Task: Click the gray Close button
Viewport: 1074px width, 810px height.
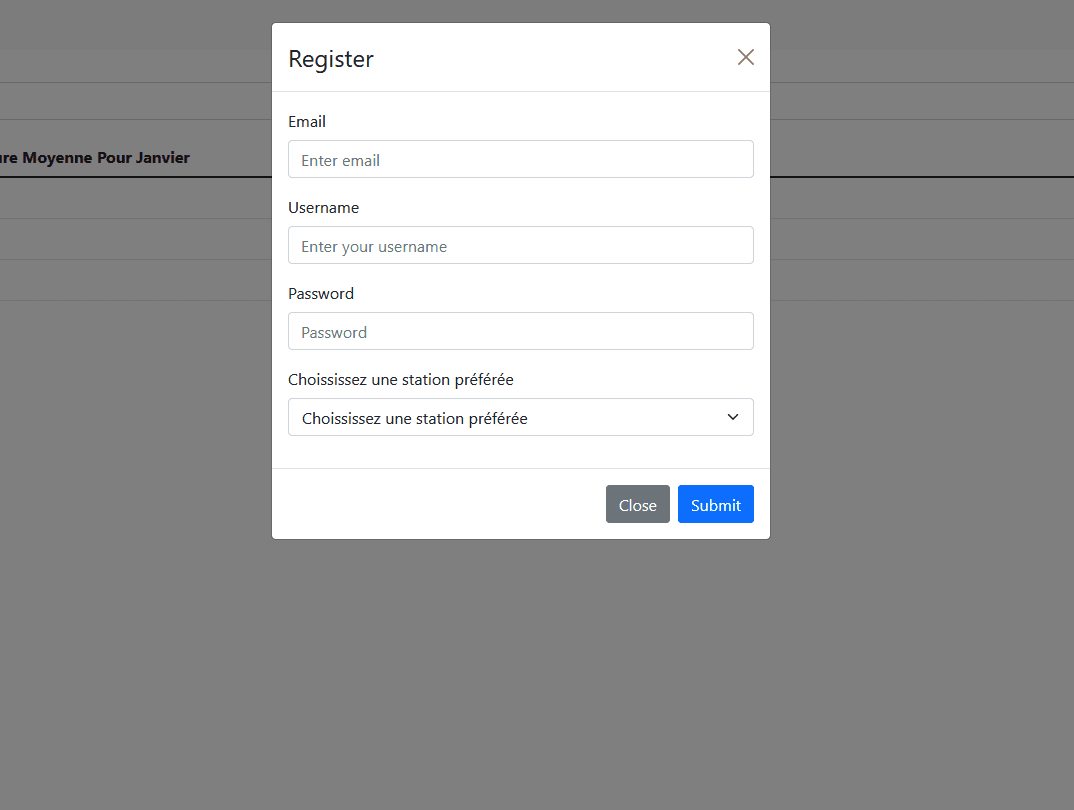Action: [638, 504]
